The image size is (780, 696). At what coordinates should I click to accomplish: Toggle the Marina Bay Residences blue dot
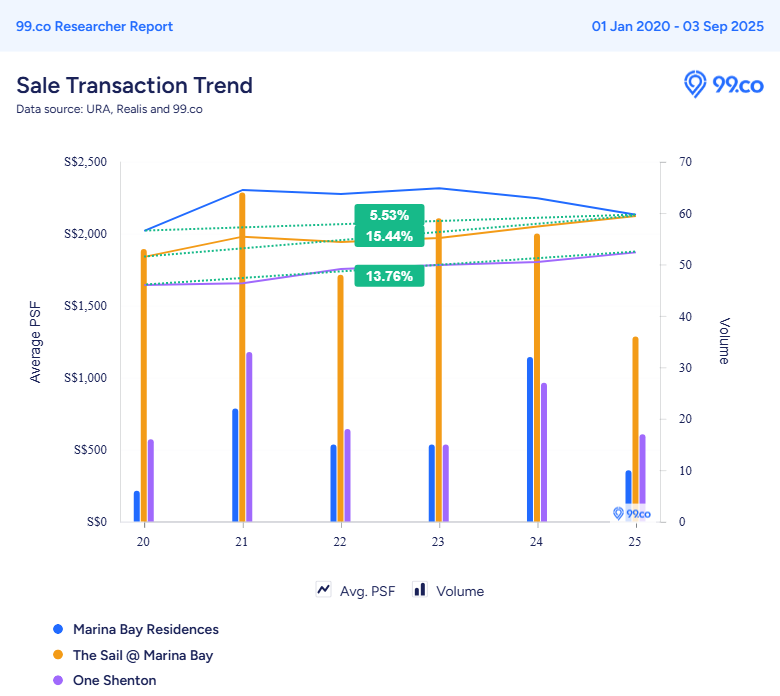coord(57,629)
